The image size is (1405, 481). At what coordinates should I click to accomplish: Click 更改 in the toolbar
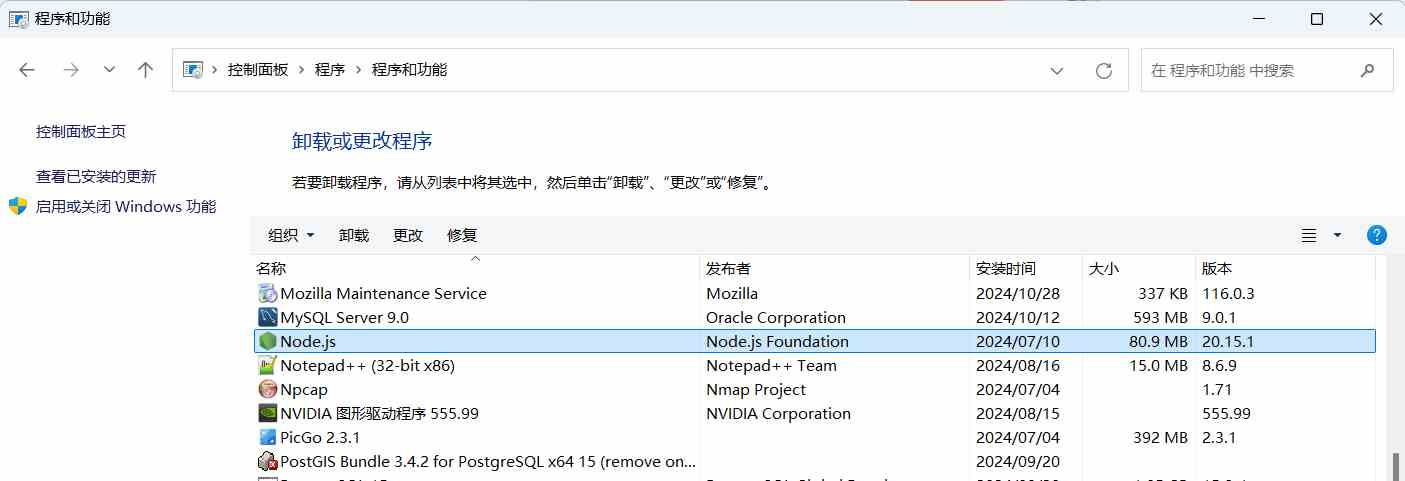[x=408, y=235]
